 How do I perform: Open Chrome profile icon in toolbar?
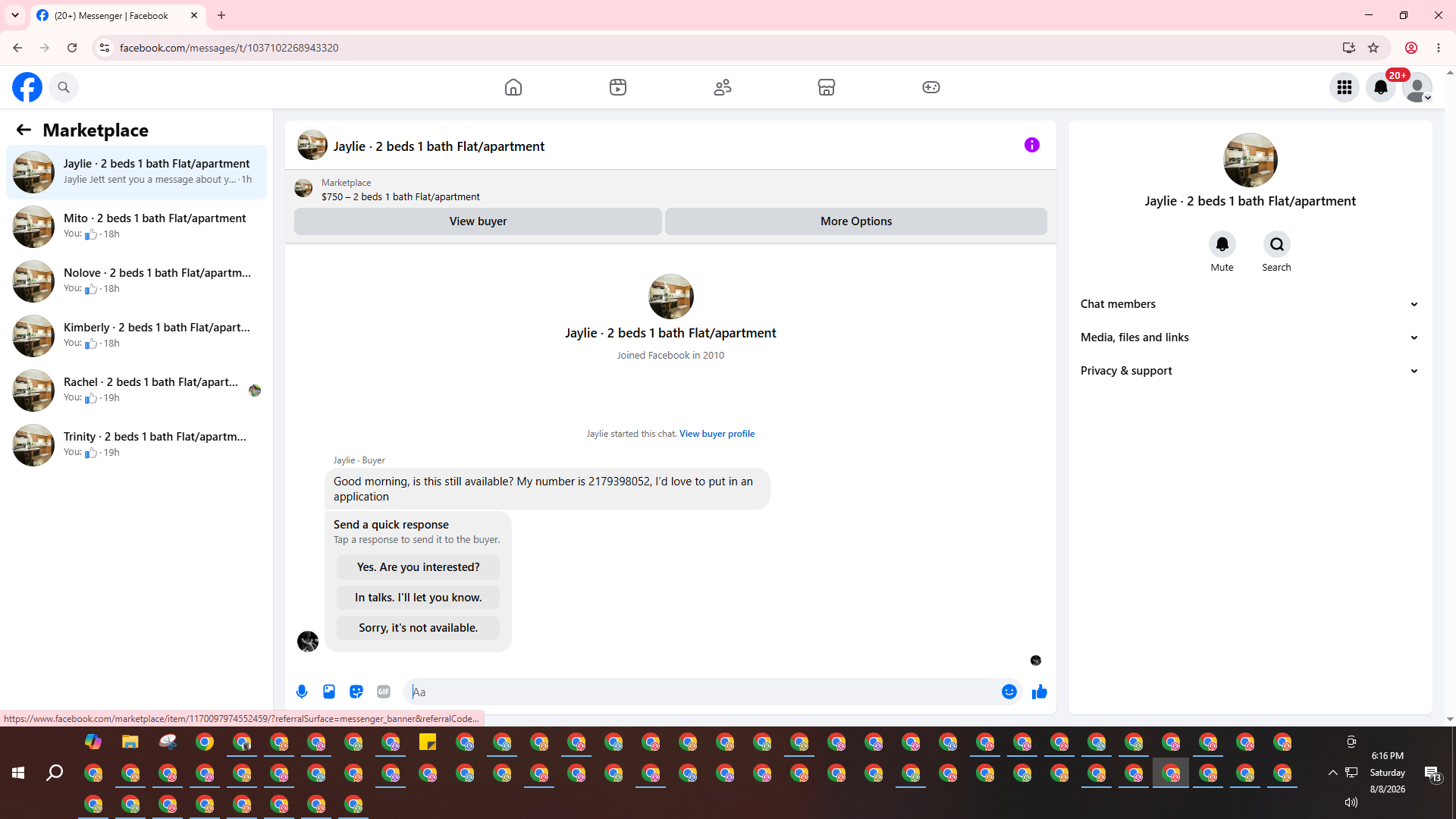[x=1411, y=48]
